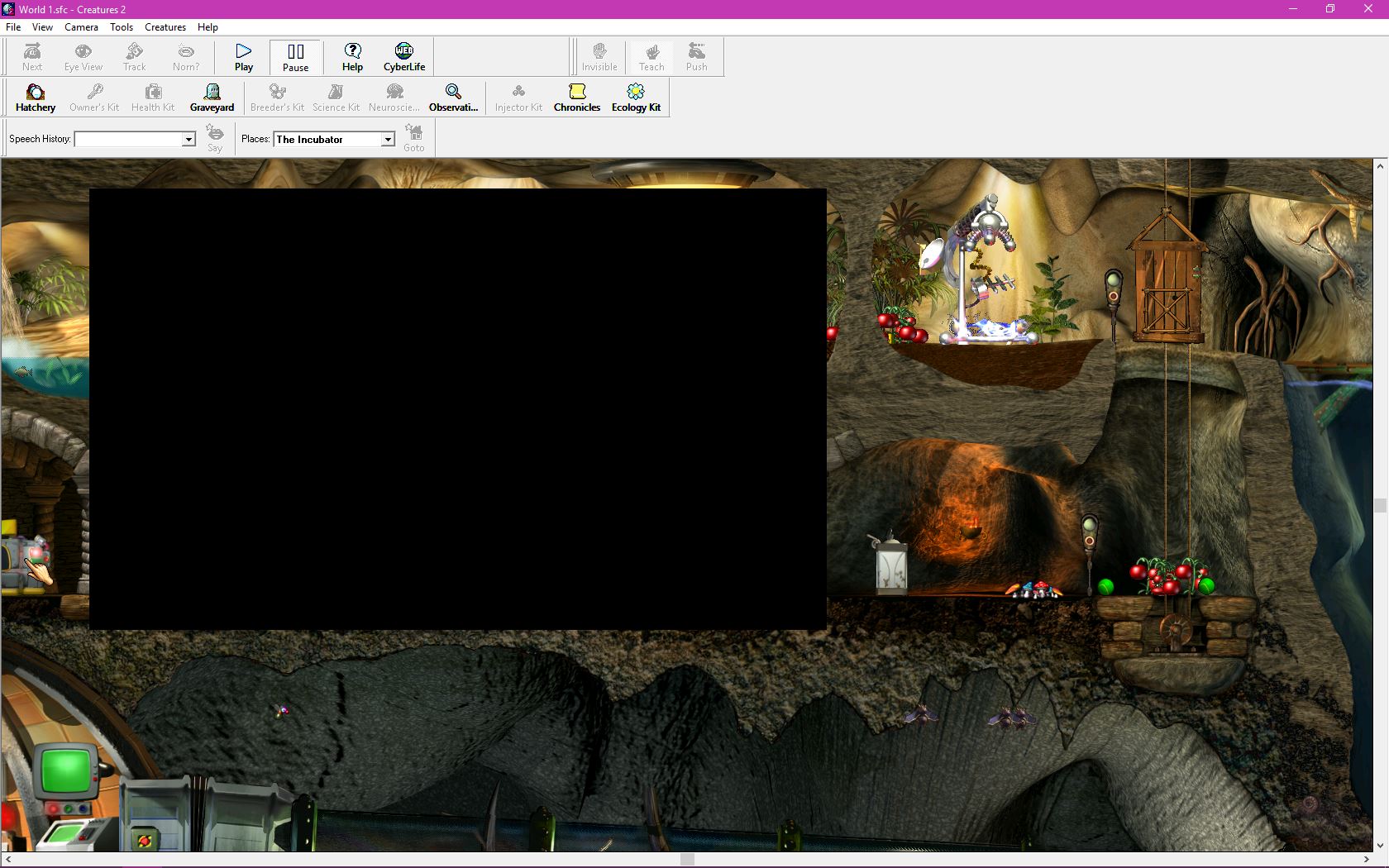Click the colorful mushrooms on the ledge
1389x868 pixels.
pyautogui.click(x=1034, y=589)
